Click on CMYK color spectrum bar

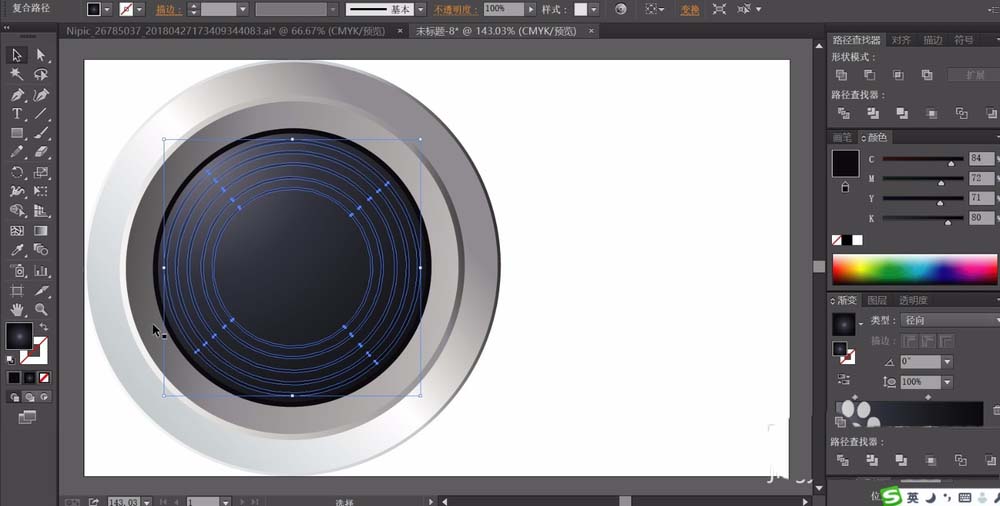coord(915,269)
